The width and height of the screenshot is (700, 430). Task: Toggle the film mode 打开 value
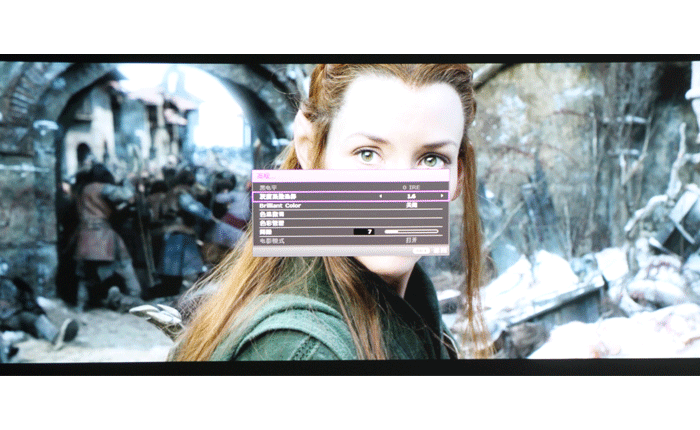click(411, 240)
